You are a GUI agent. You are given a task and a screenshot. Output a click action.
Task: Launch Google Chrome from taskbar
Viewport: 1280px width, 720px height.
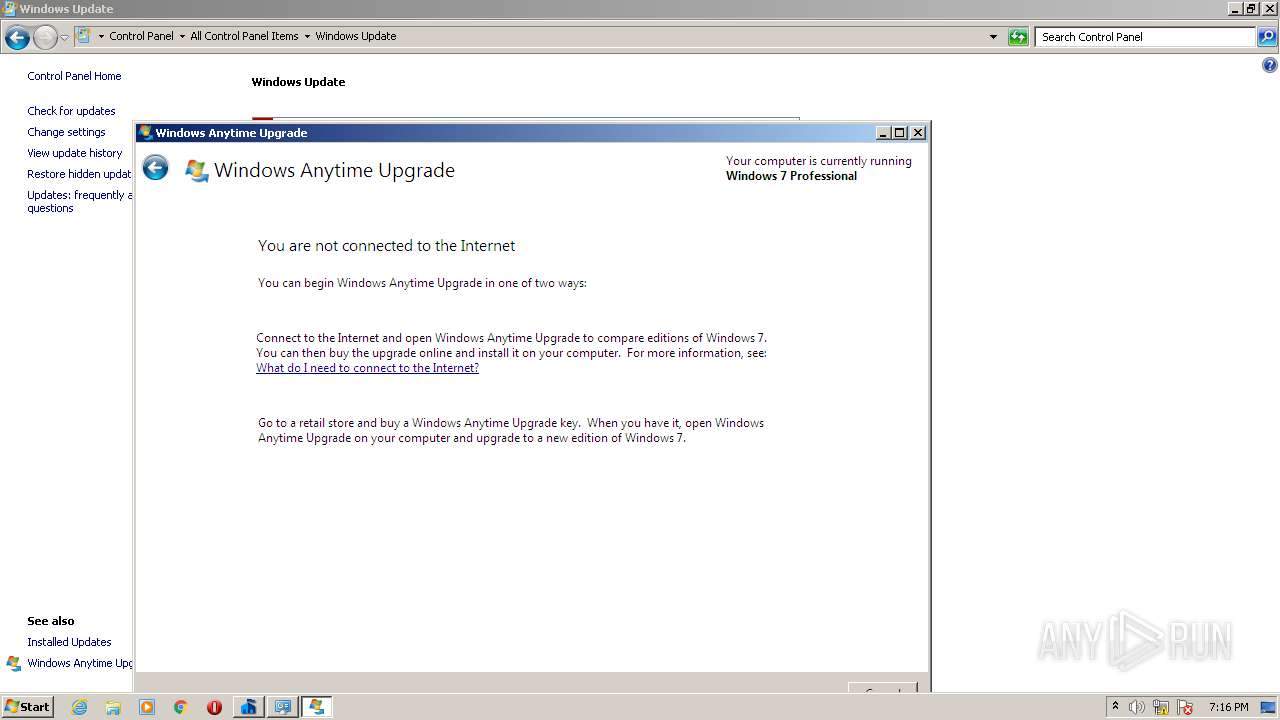pos(180,707)
